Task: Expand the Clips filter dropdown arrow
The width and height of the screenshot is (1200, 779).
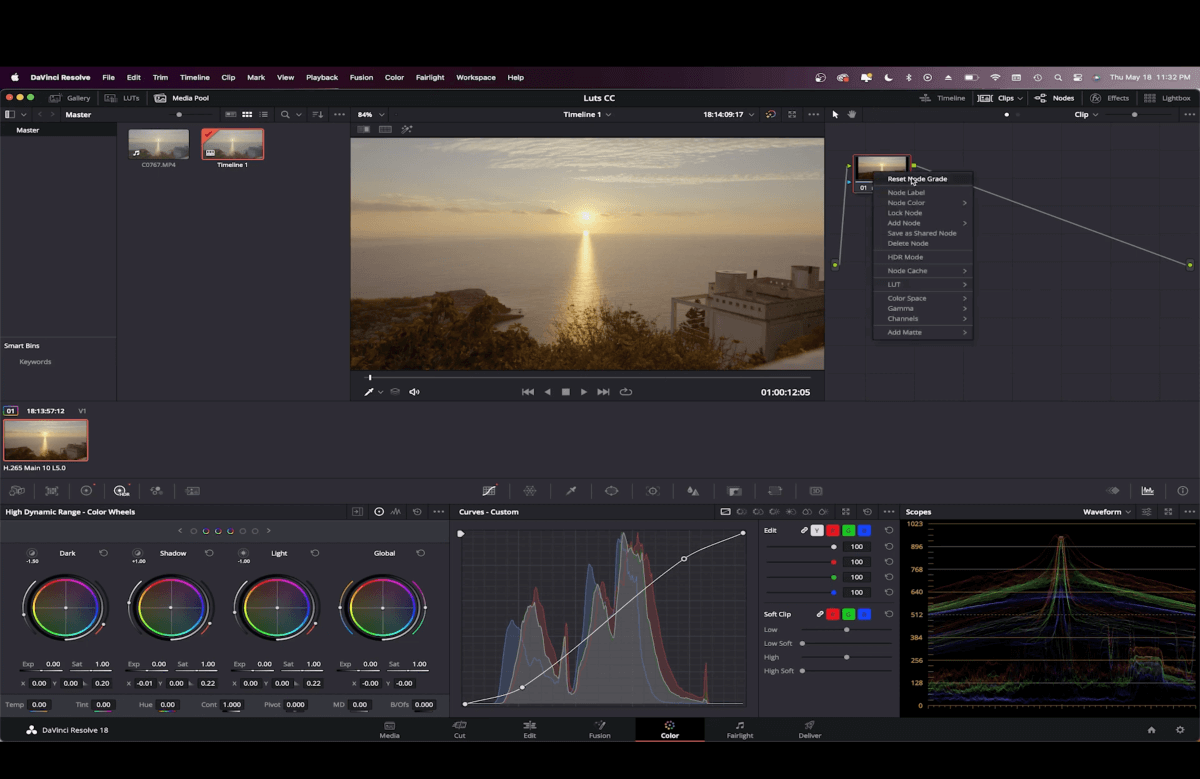Action: click(1020, 98)
